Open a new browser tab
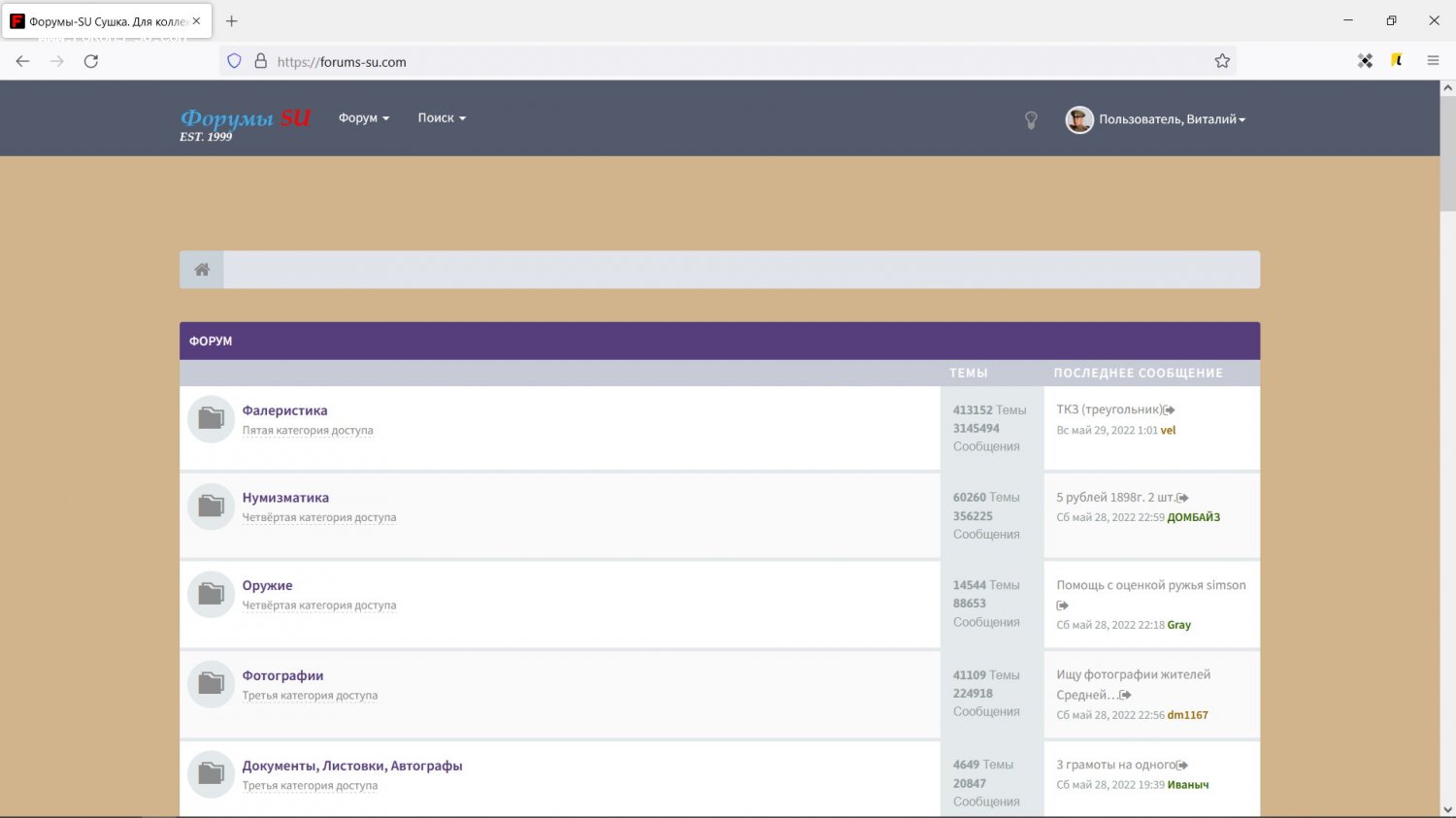The image size is (1456, 818). click(232, 21)
